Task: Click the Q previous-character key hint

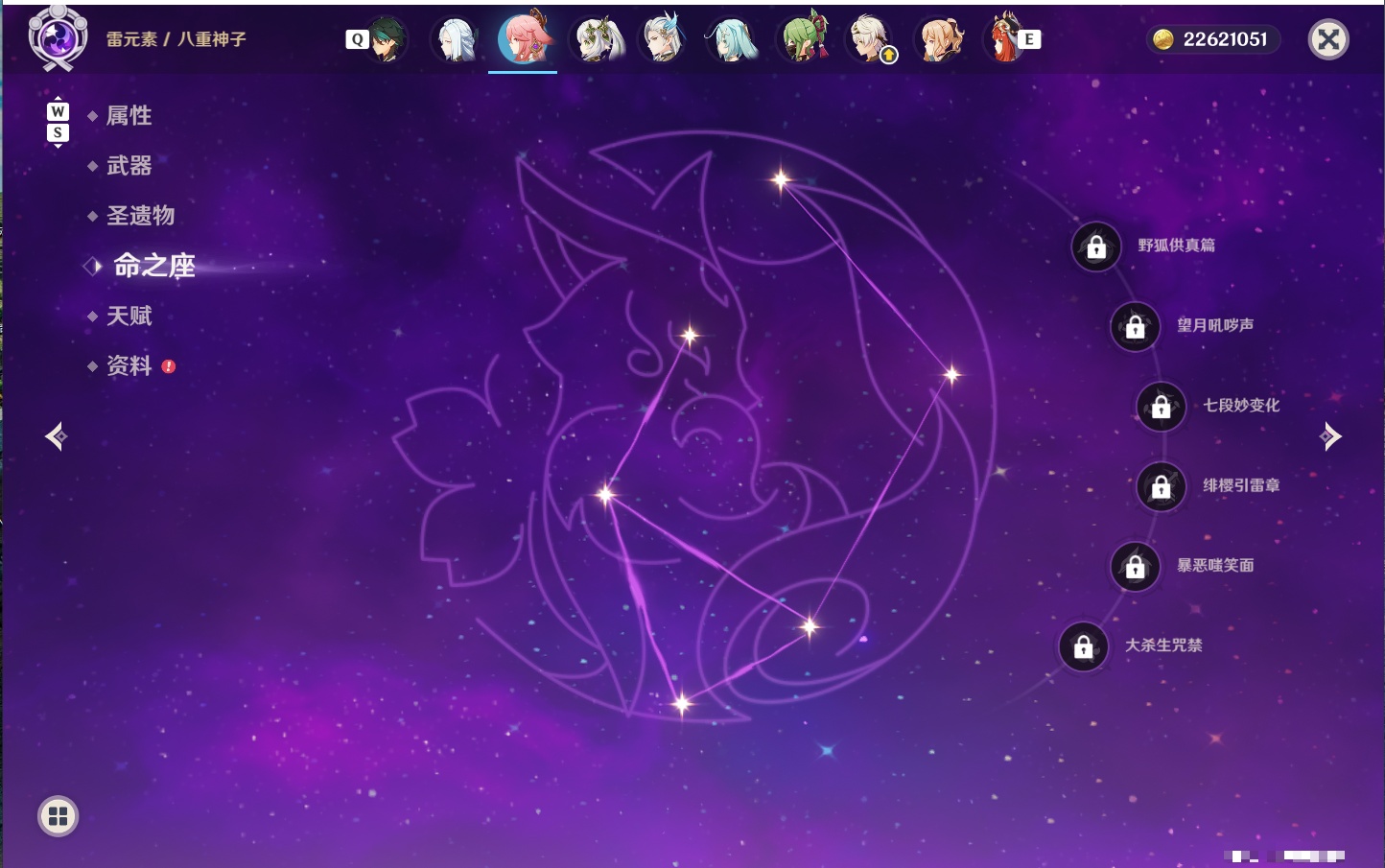Action: [x=357, y=39]
